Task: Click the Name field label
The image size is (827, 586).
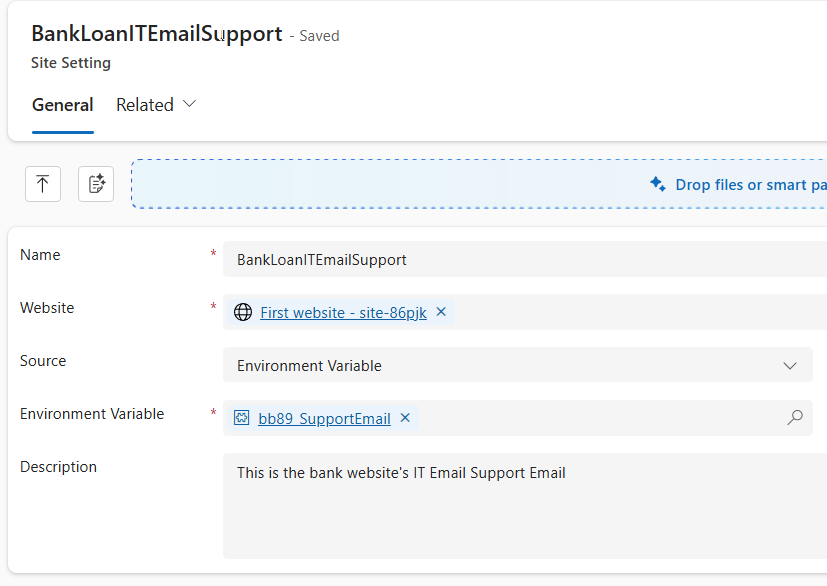Action: 40,255
